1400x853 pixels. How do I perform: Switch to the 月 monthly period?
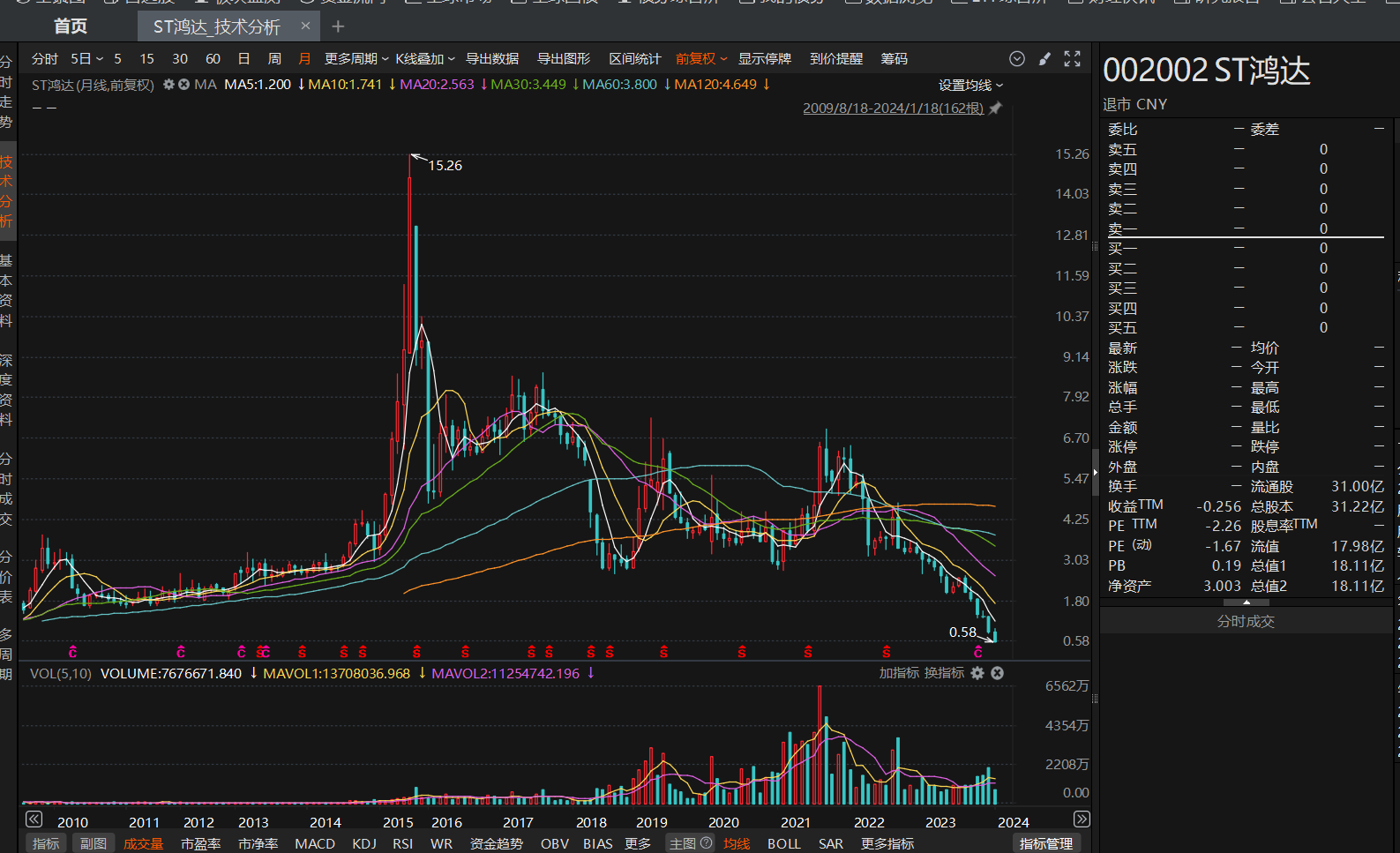pyautogui.click(x=304, y=59)
